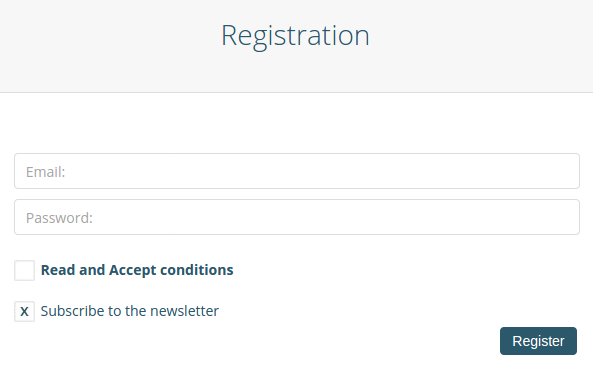Accept the conditions via the bold label
Image resolution: width=593 pixels, height=365 pixels.
point(137,270)
